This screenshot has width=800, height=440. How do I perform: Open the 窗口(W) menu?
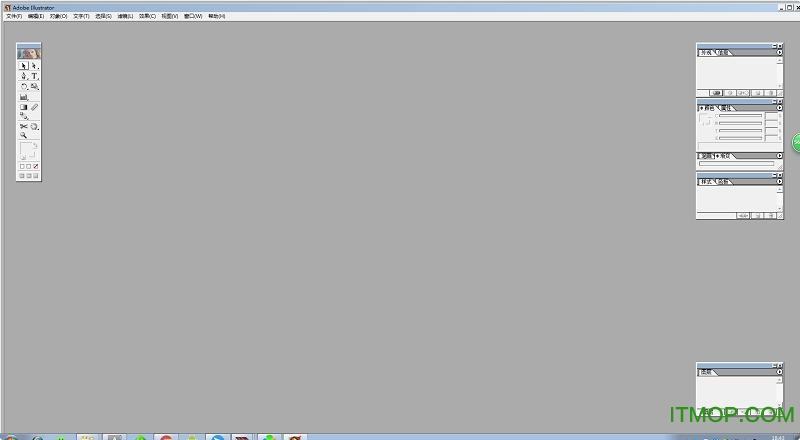(193, 16)
